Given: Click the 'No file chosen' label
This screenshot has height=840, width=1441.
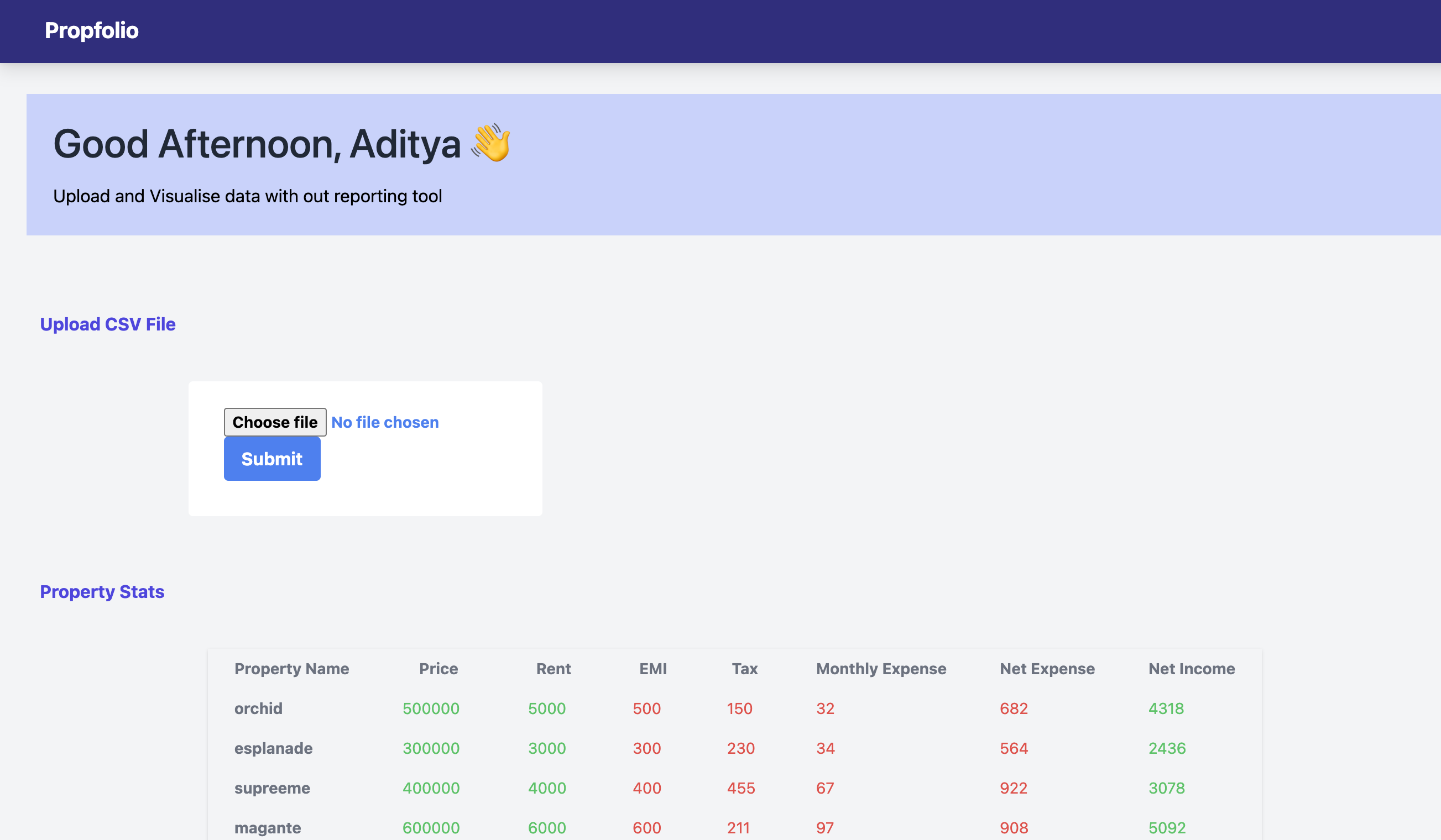Looking at the screenshot, I should 385,422.
